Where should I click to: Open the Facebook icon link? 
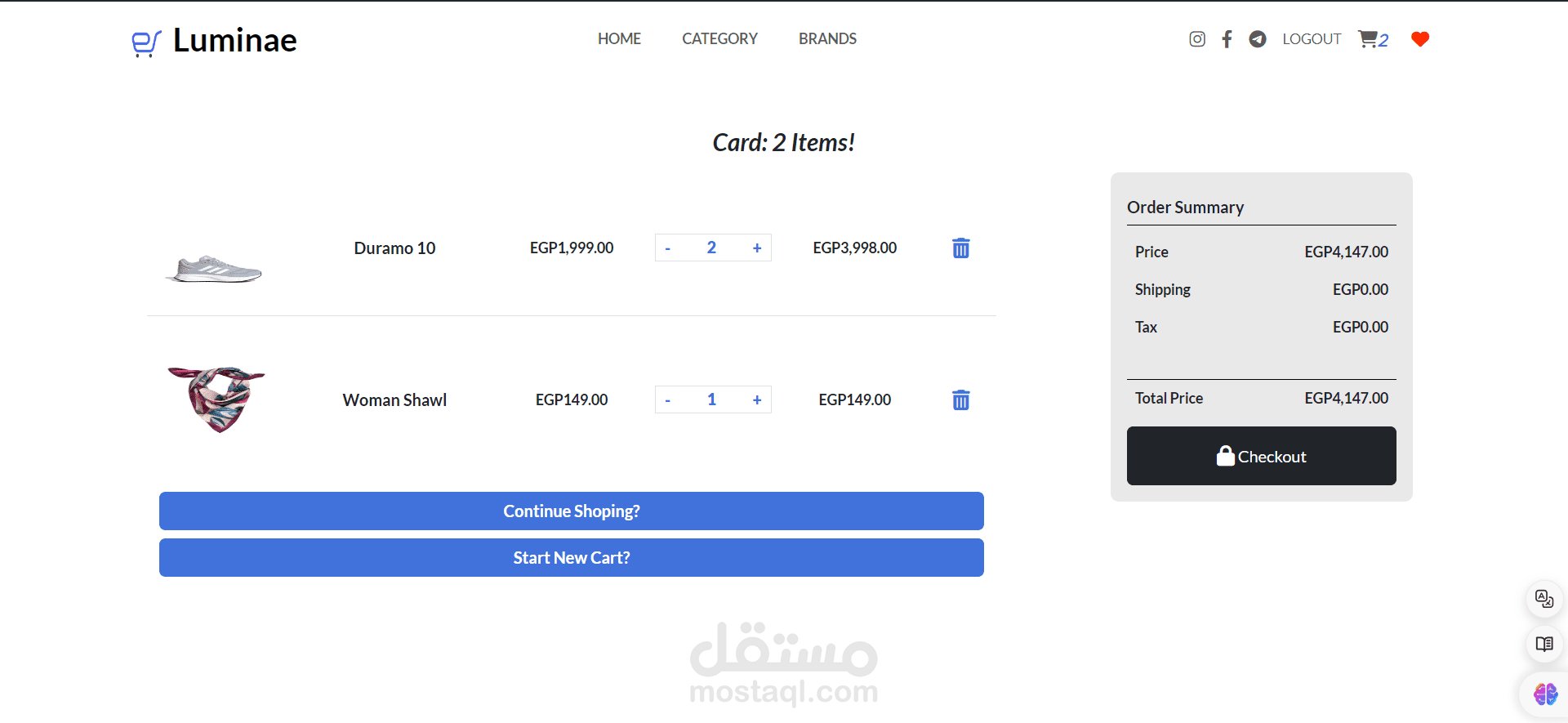tap(1227, 39)
